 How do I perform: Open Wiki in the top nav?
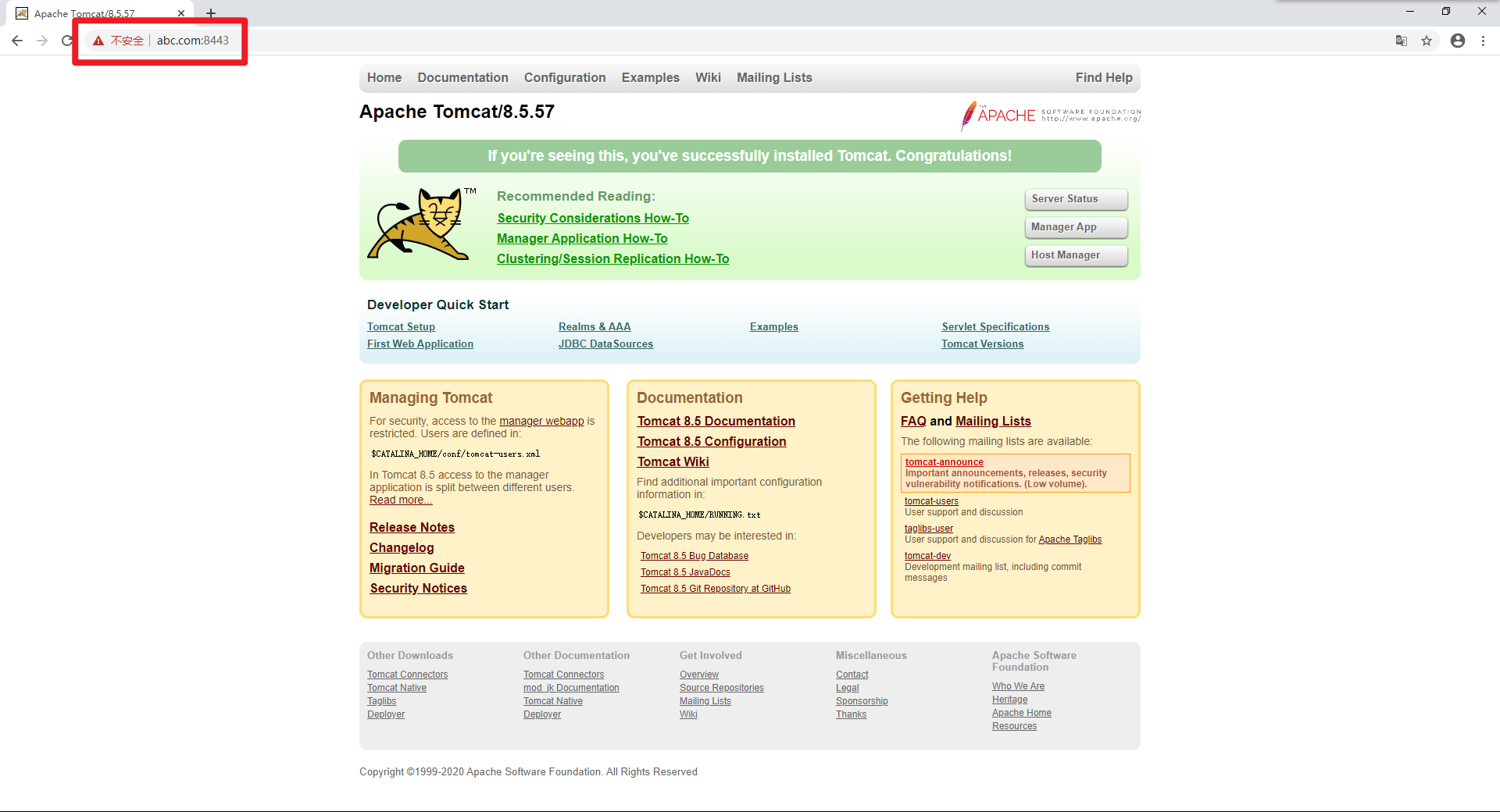tap(708, 77)
